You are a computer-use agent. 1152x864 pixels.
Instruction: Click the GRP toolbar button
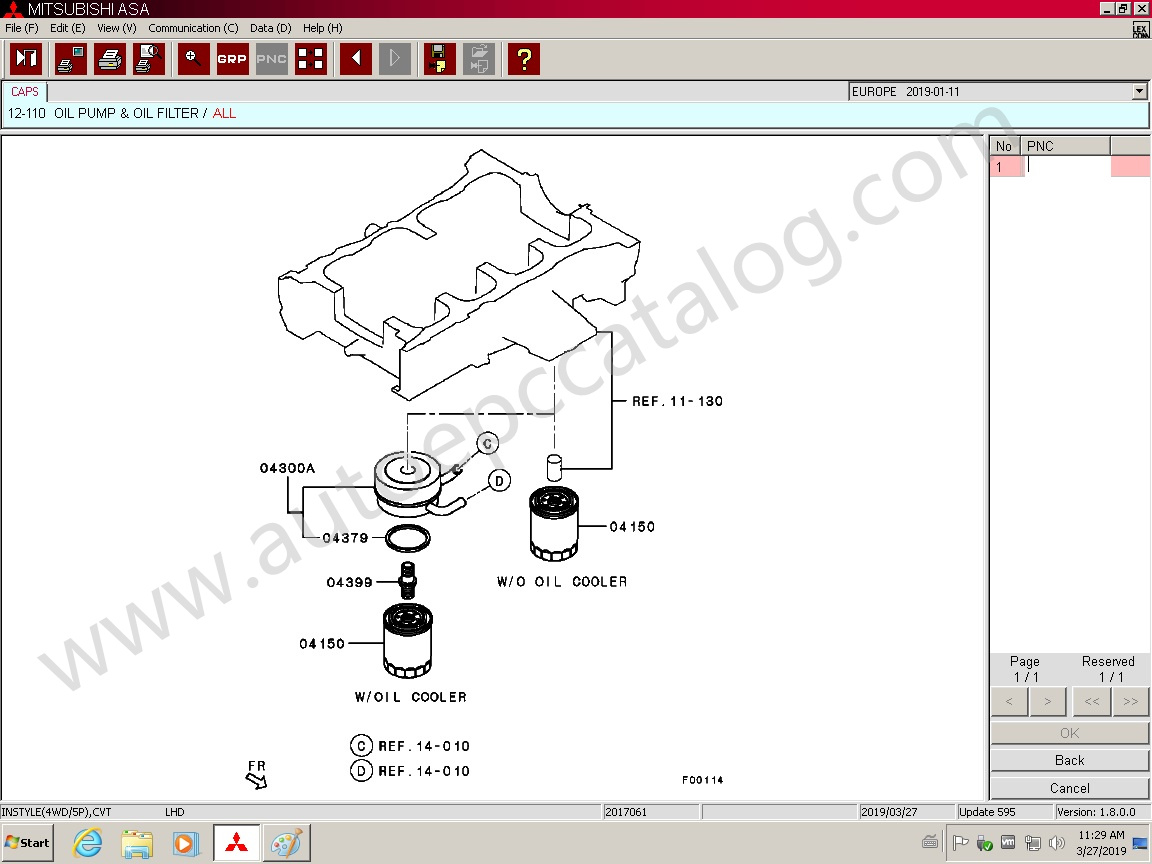tap(232, 59)
